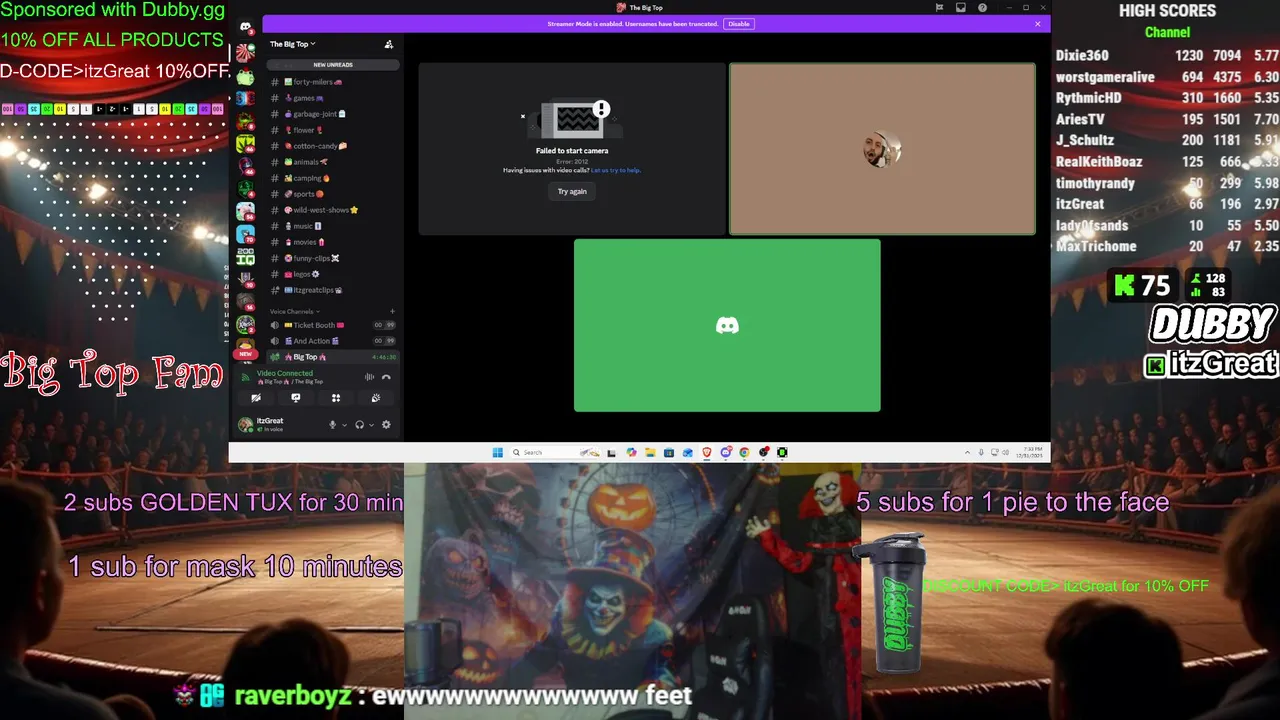Open taskbar clock showing 7:33 PM
Viewport: 1280px width, 720px height.
click(x=1028, y=452)
